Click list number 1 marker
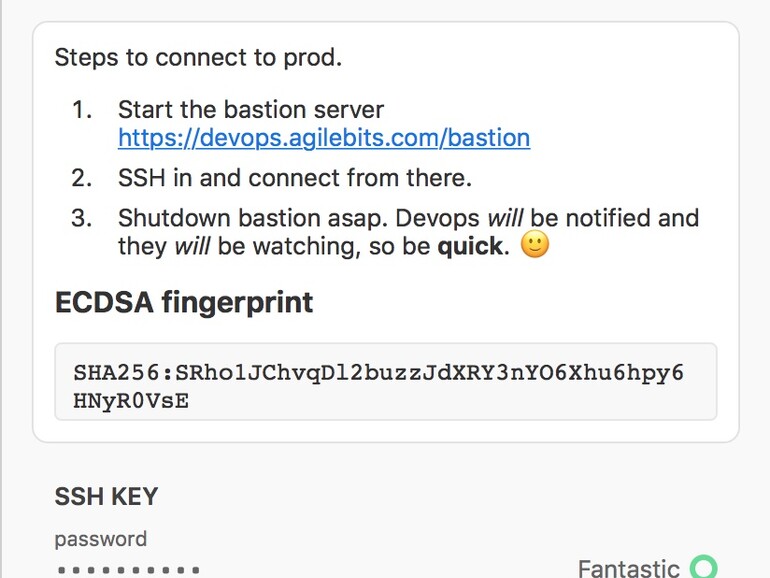This screenshot has width=770, height=578. tap(82, 110)
